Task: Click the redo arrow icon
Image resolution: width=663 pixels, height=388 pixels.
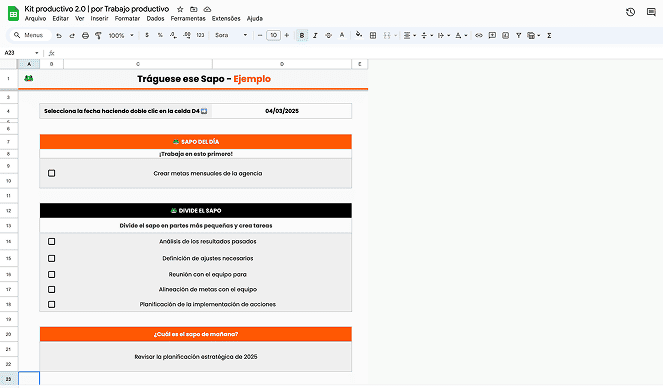Action: pyautogui.click(x=72, y=36)
